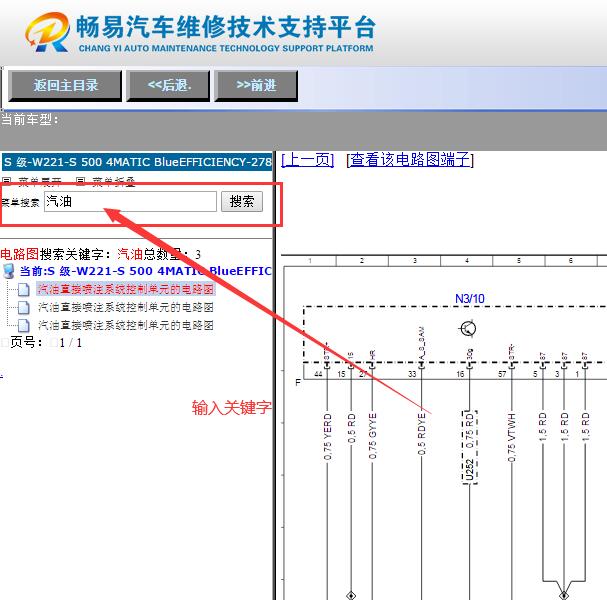Focus the menu search field containing 汽油
The height and width of the screenshot is (600, 607).
130,201
